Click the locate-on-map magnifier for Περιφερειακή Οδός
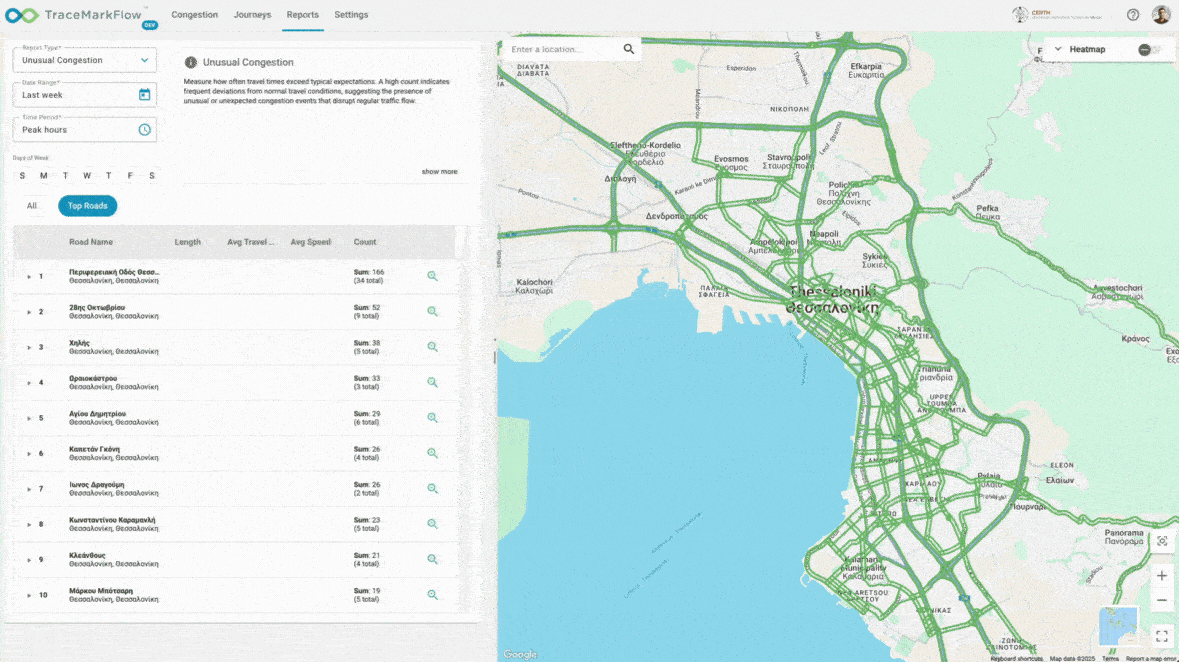Viewport: 1179px width, 662px height. click(433, 275)
